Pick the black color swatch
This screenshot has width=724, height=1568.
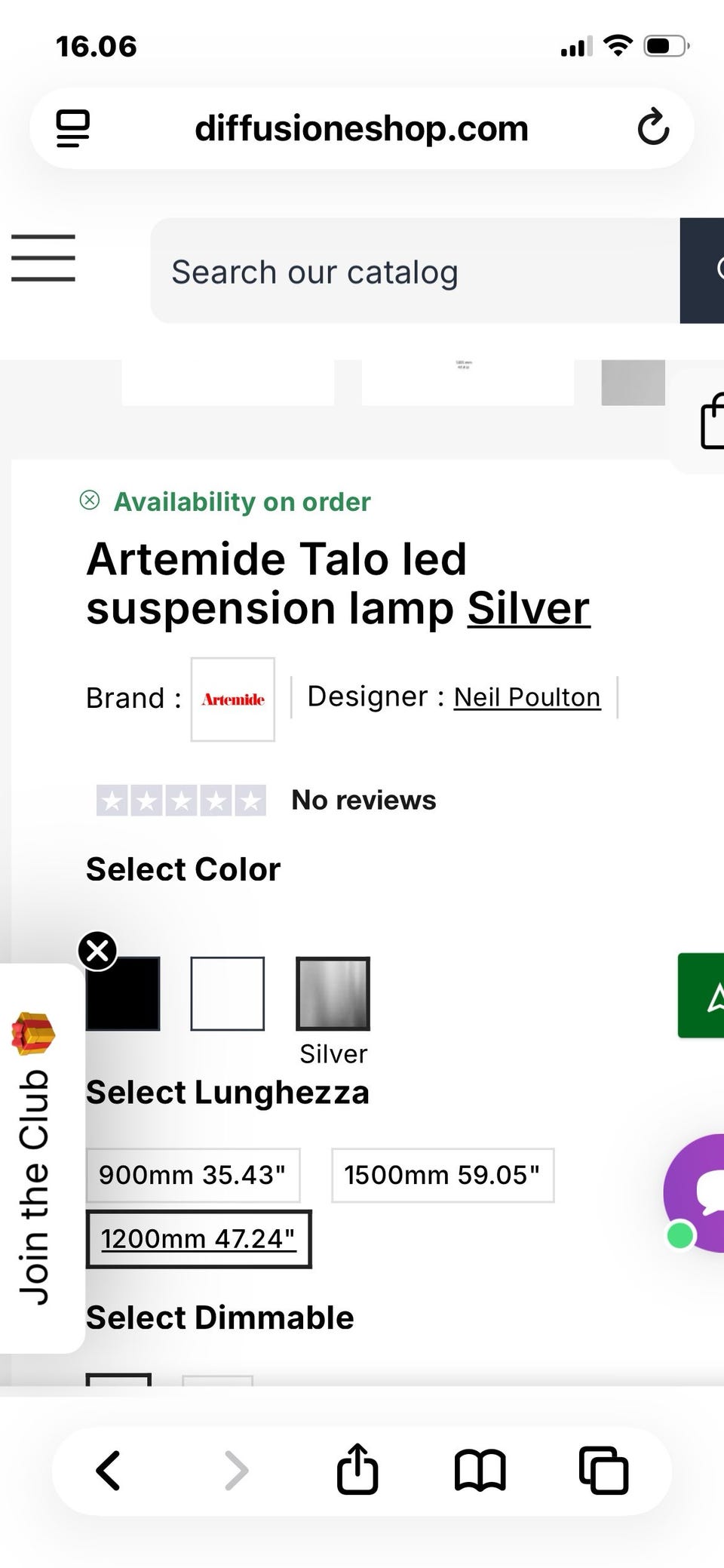click(123, 993)
